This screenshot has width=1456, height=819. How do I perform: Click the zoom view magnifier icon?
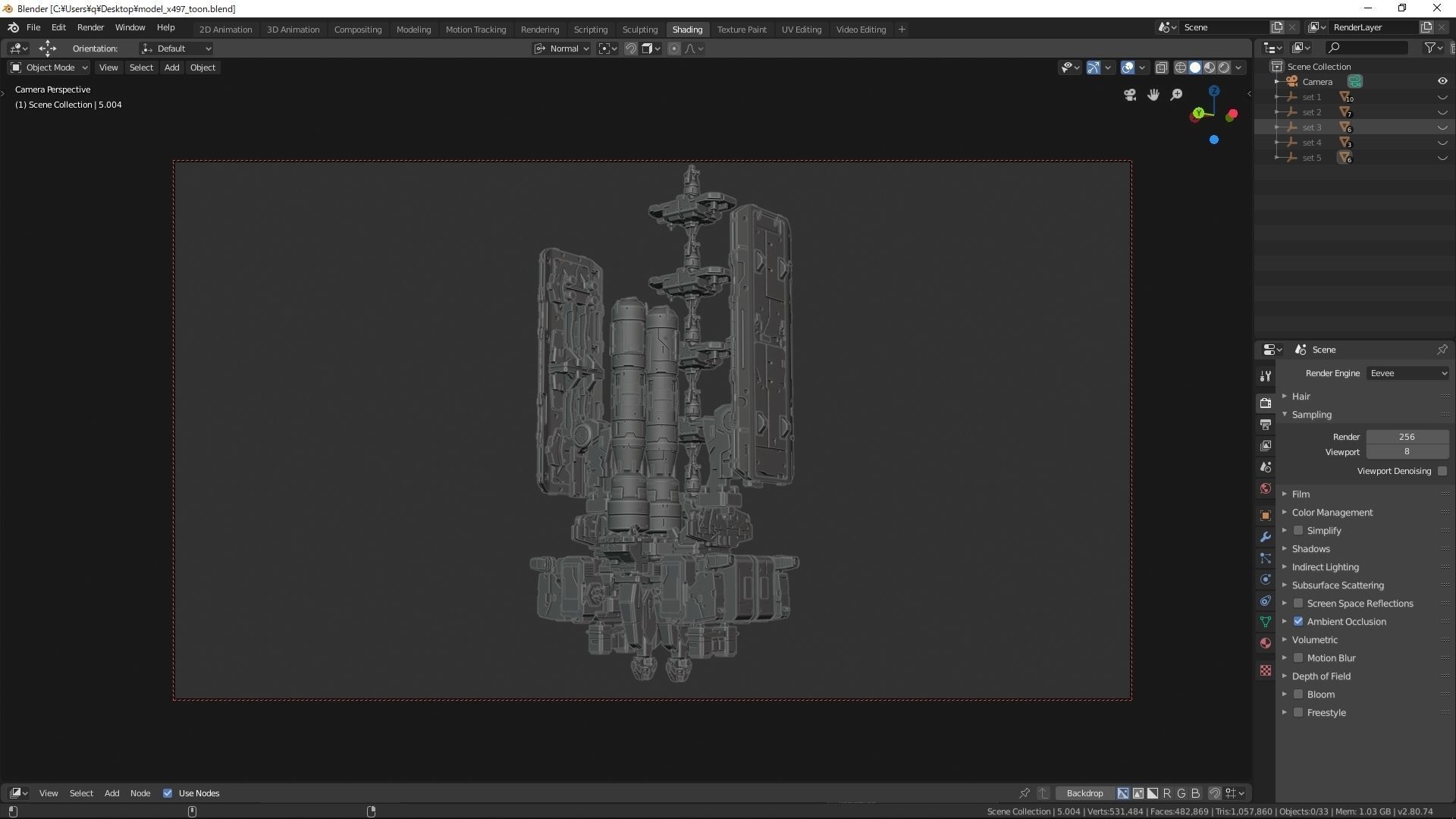1176,95
